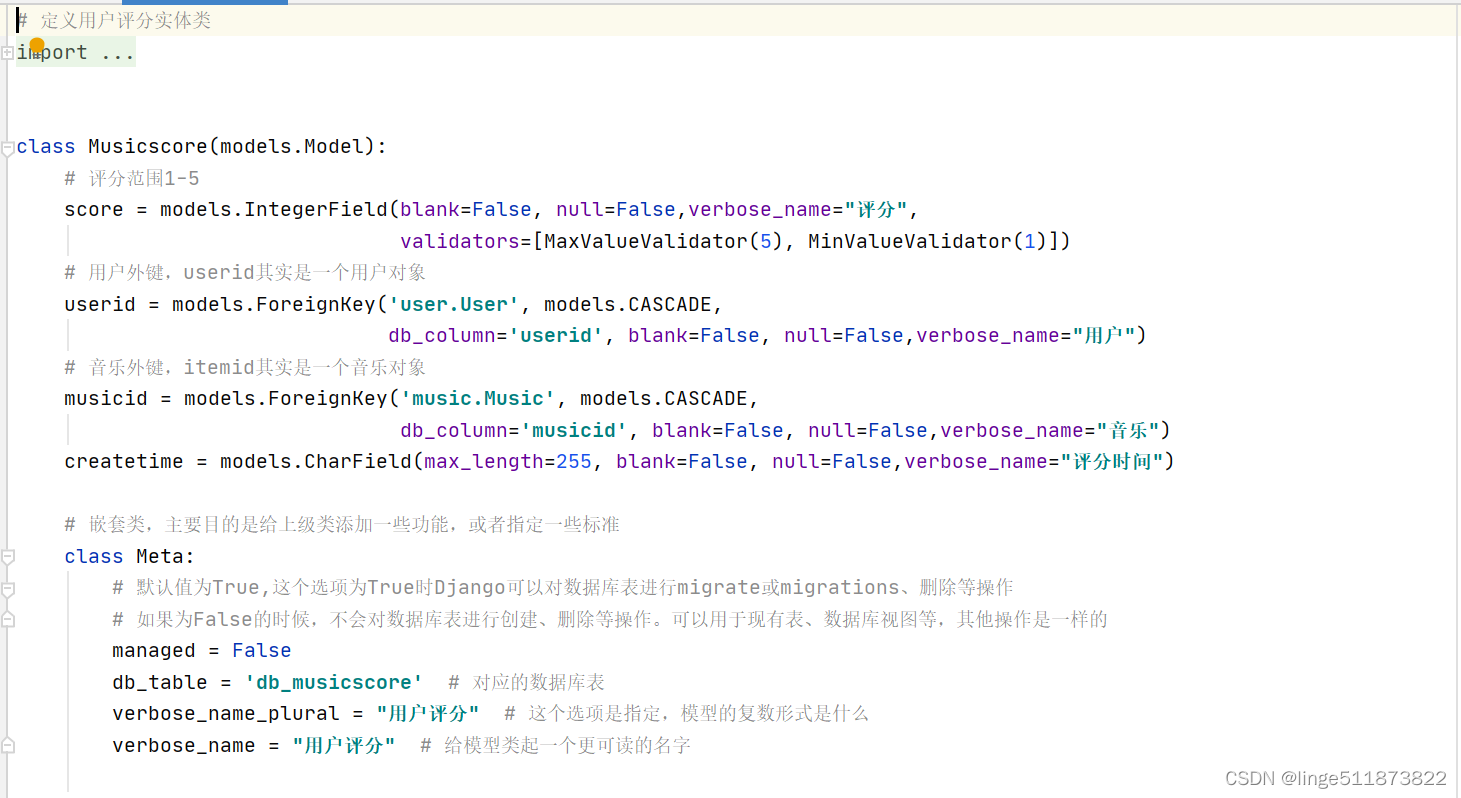The width and height of the screenshot is (1461, 798).
Task: Click db_column='userid' string value
Action: click(x=556, y=336)
